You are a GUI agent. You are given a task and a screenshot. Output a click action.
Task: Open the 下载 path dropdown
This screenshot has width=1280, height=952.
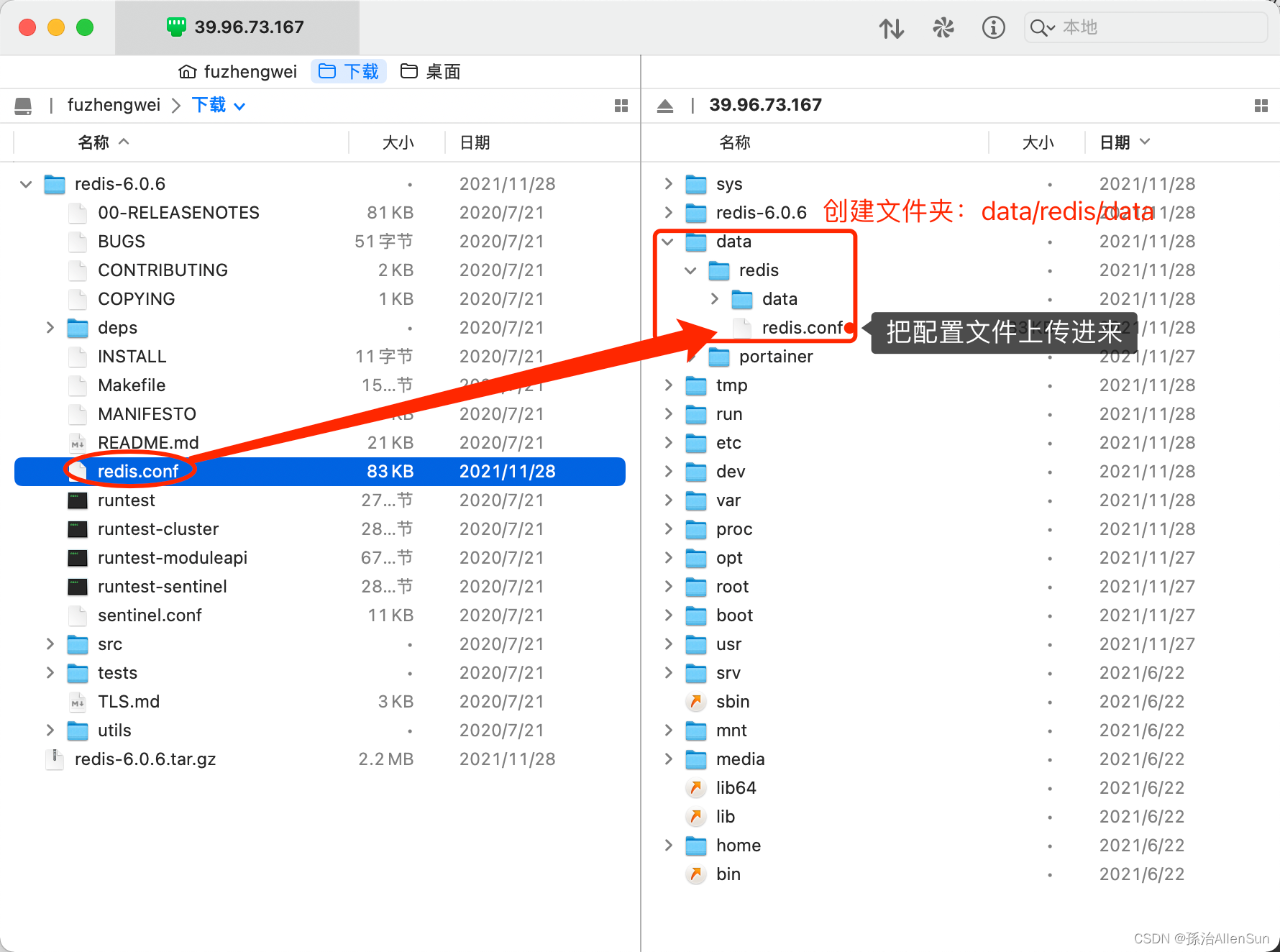219,106
